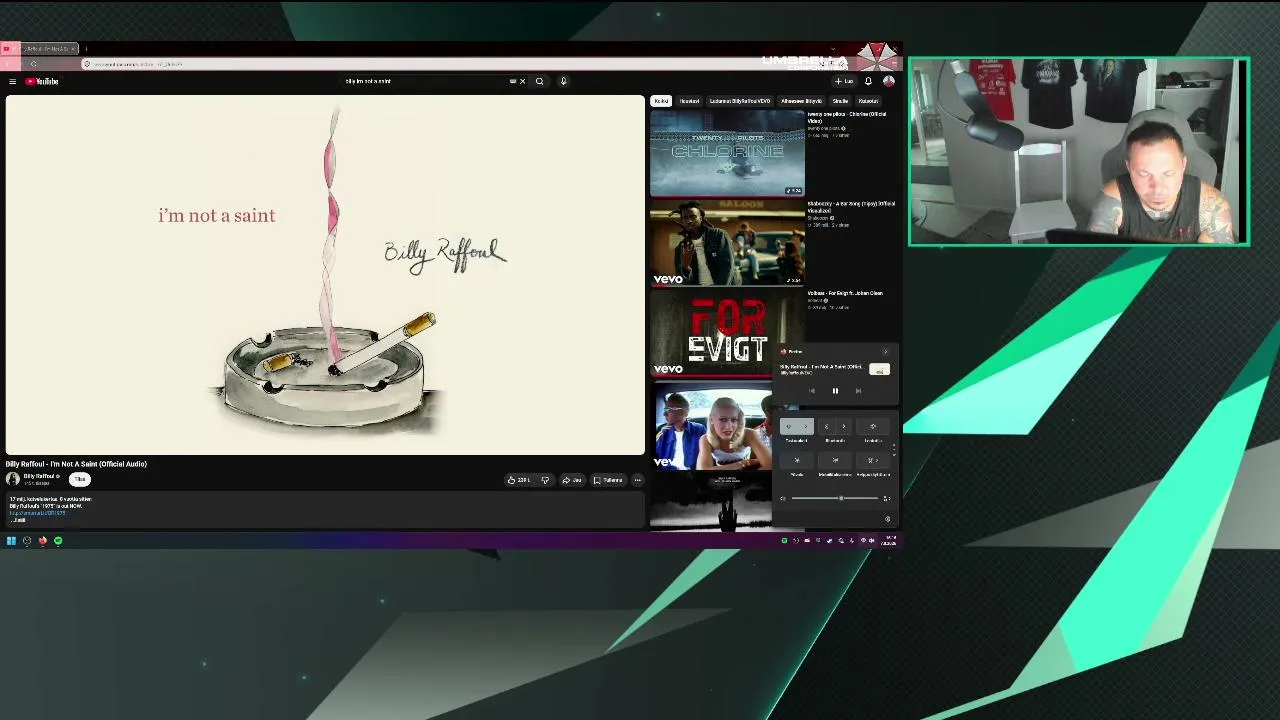Open Firefox from the taskbar
The width and height of the screenshot is (1280, 720).
[x=42, y=541]
